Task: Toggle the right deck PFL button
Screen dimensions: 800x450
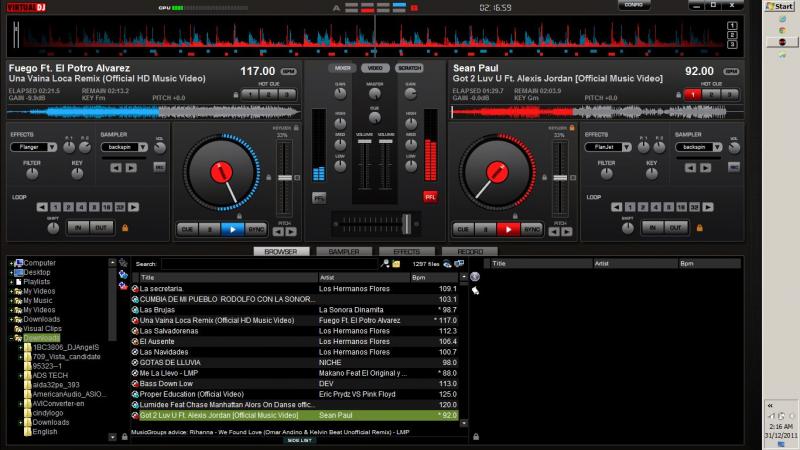Action: [x=430, y=198]
